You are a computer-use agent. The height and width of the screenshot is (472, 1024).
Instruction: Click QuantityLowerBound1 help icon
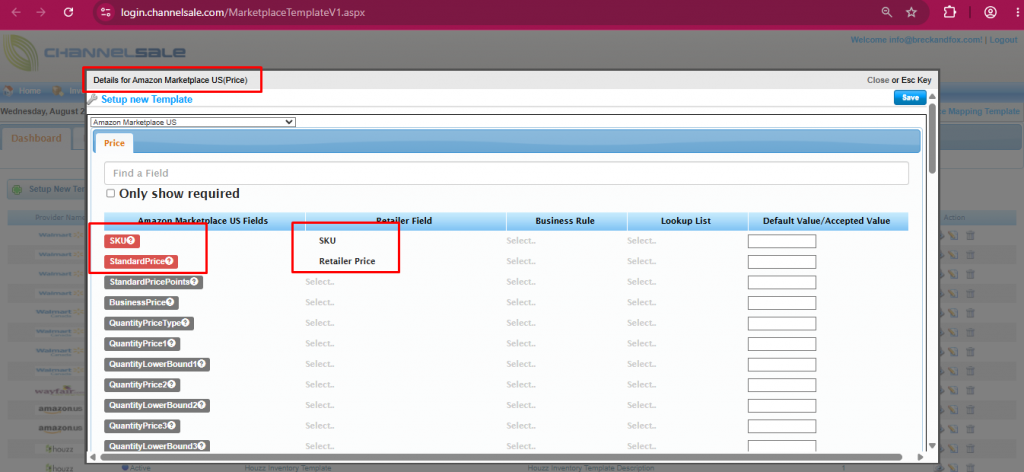pos(201,364)
